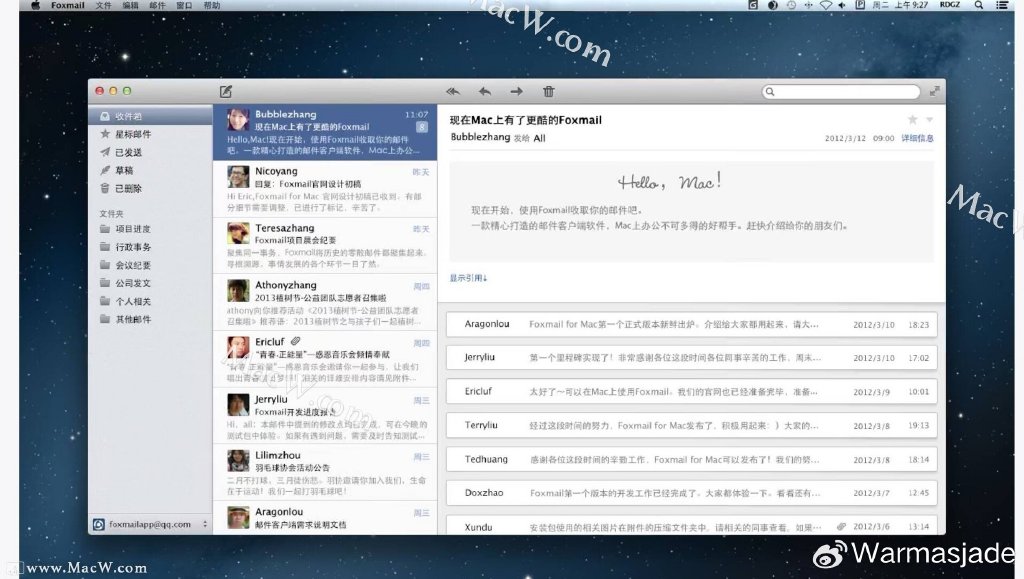Click the paperclip icon on the Xundu row
The image size is (1024, 579).
click(x=841, y=526)
